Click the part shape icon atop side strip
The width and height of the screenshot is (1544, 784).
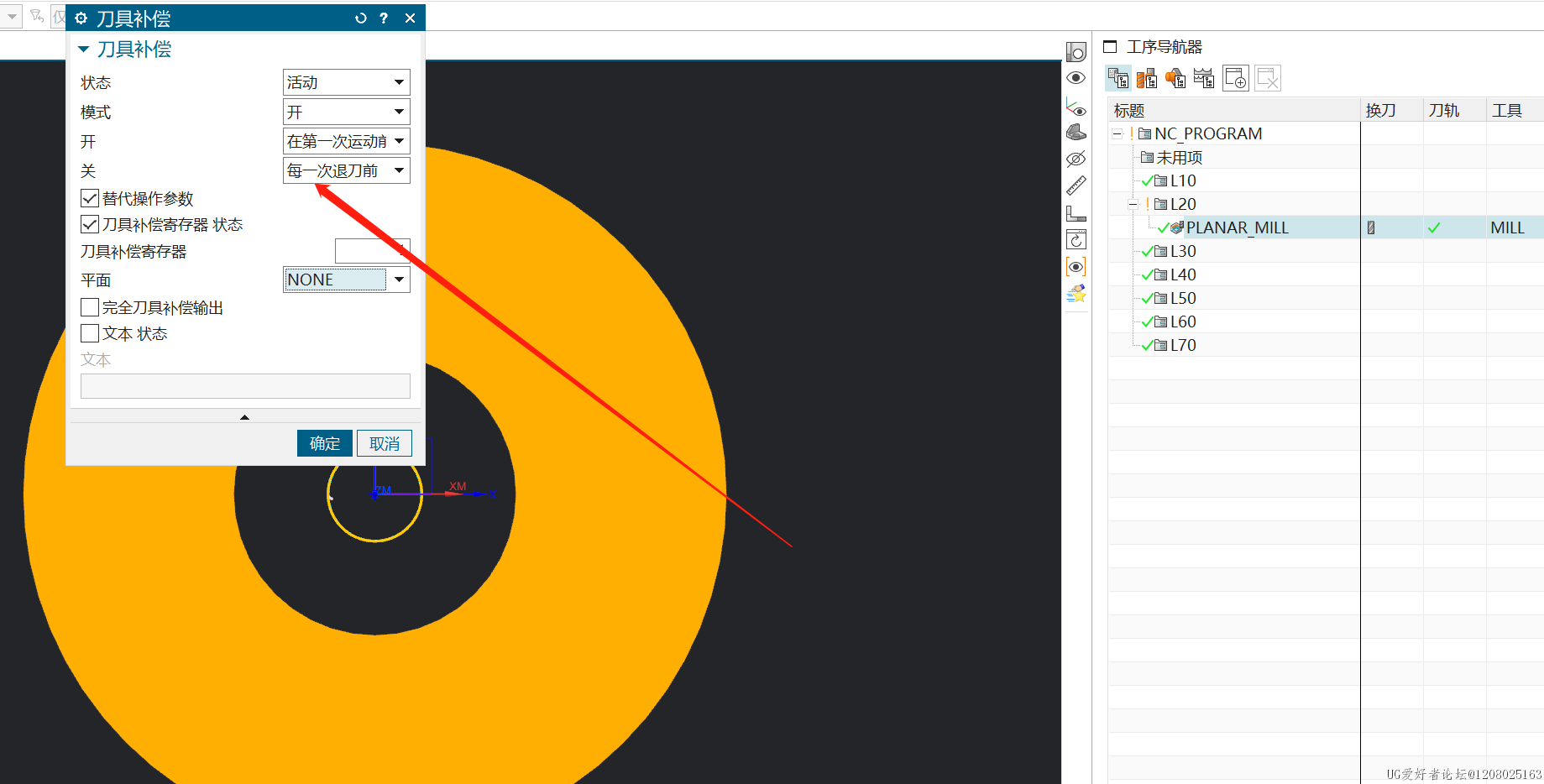(x=1076, y=52)
